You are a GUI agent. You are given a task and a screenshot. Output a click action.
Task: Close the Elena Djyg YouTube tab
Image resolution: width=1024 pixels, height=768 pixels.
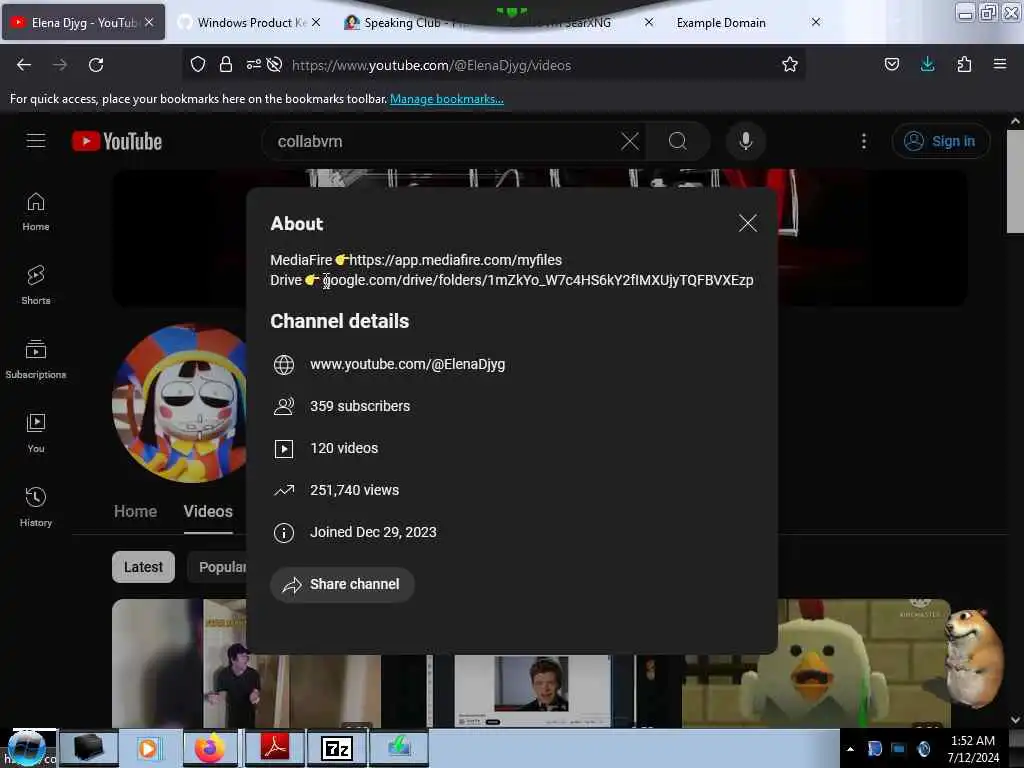(149, 23)
